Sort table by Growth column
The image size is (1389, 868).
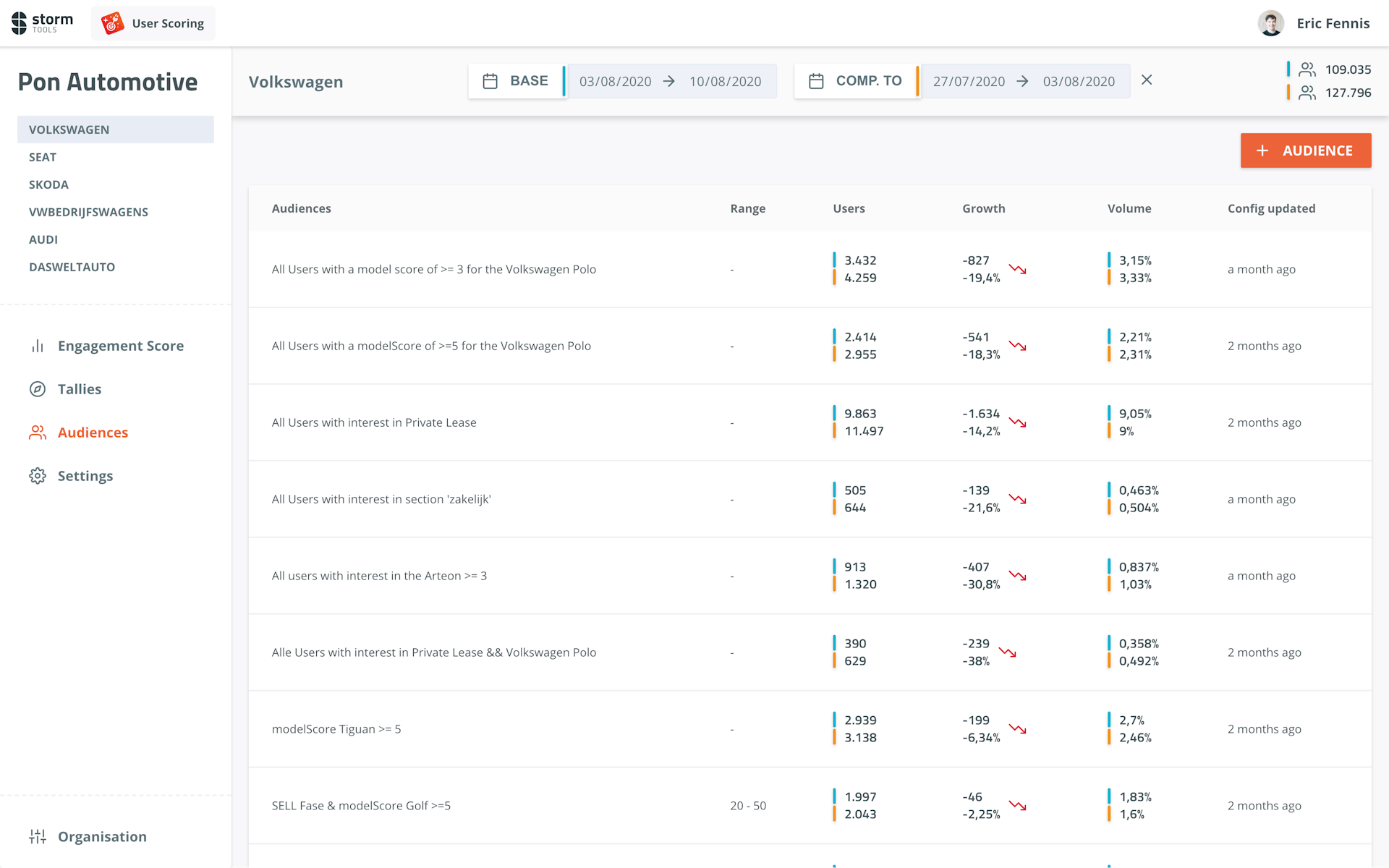point(983,208)
